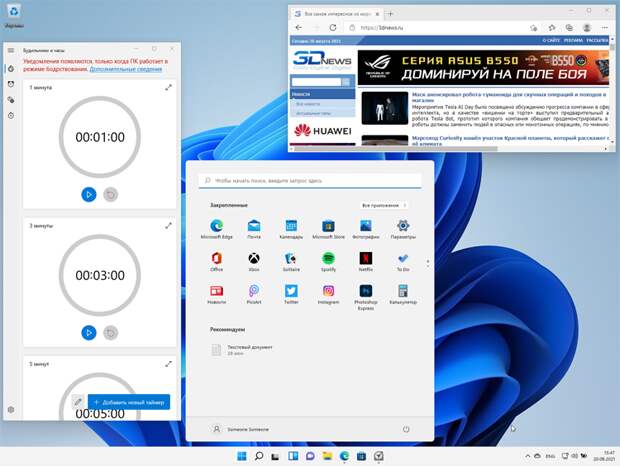Launch Microsoft Store from pinned apps
Image resolution: width=620 pixels, height=466 pixels.
328,229
